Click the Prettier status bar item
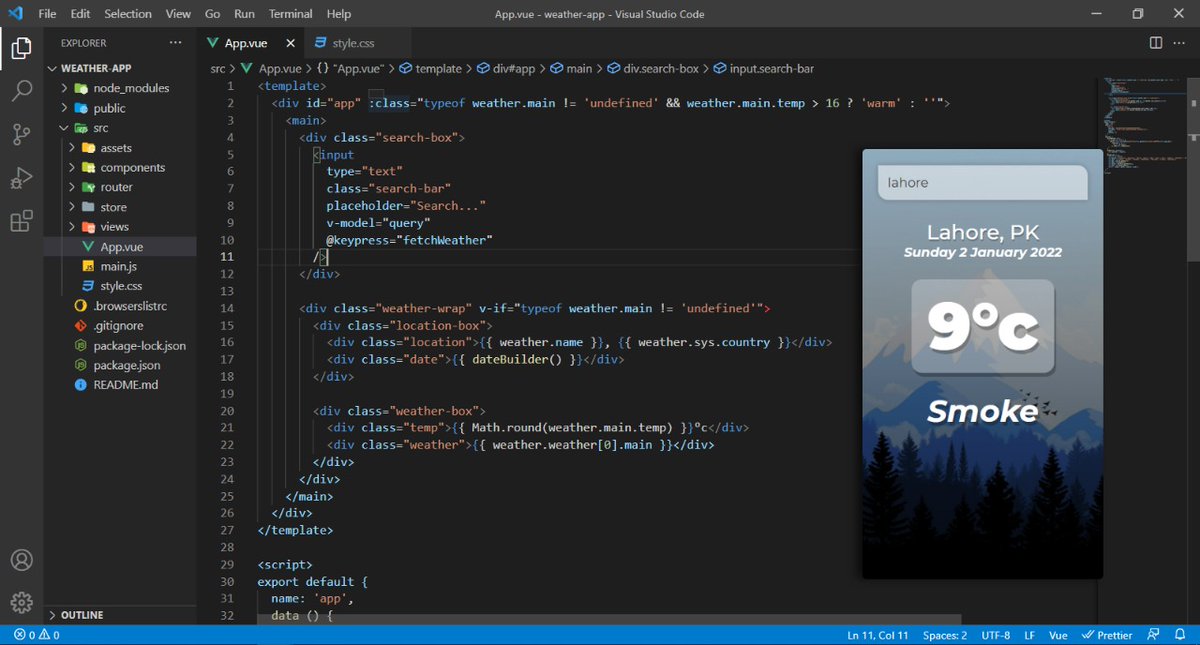The image size is (1200, 645). [x=1108, y=635]
